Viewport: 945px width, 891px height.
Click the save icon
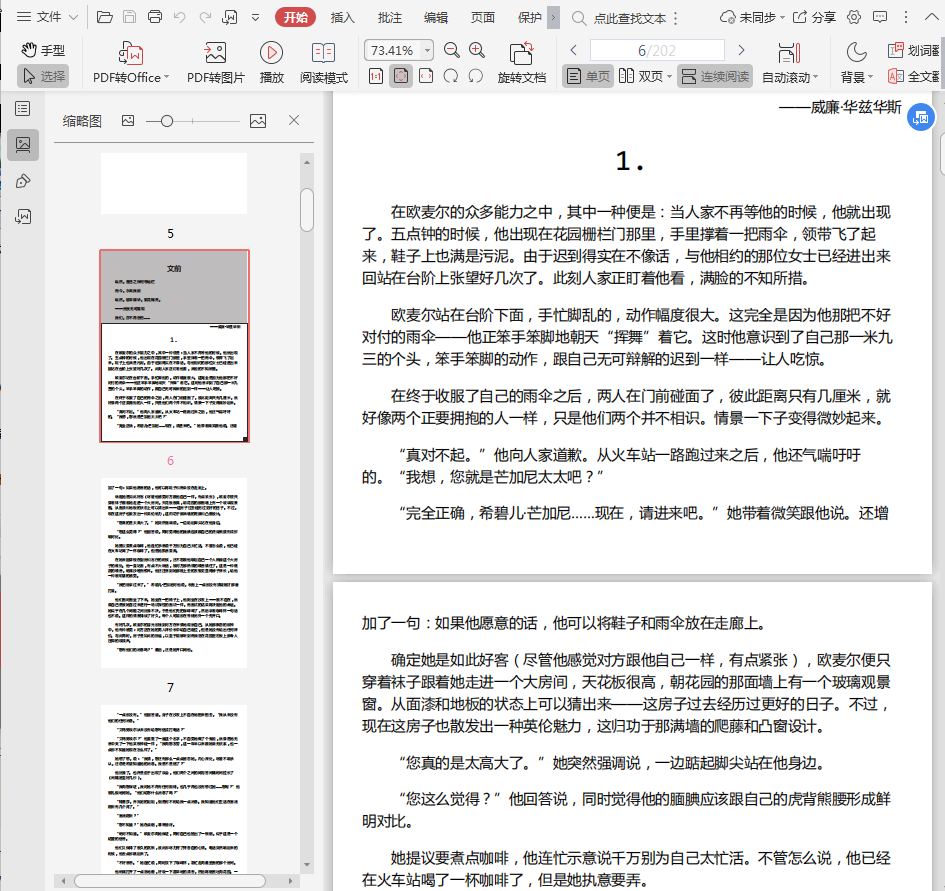tap(130, 17)
